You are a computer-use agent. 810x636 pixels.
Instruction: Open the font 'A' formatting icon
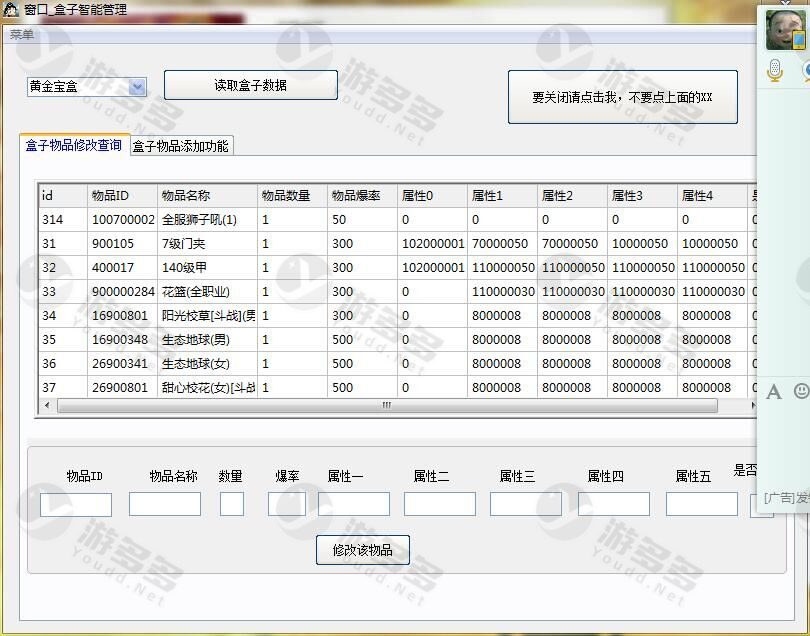[x=773, y=392]
